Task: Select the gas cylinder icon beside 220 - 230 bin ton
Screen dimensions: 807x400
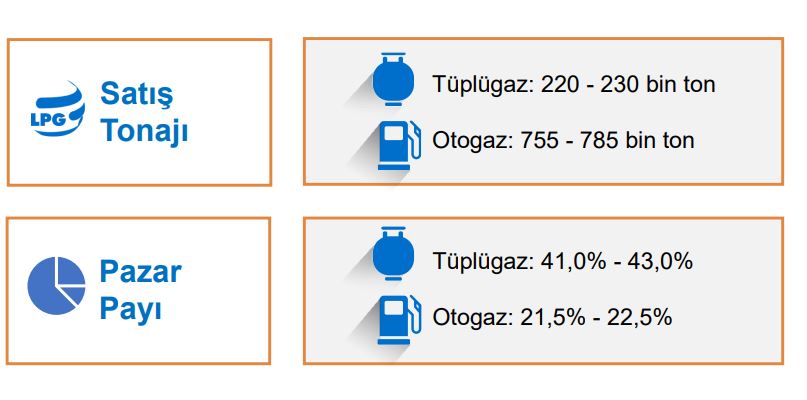Action: click(x=393, y=79)
